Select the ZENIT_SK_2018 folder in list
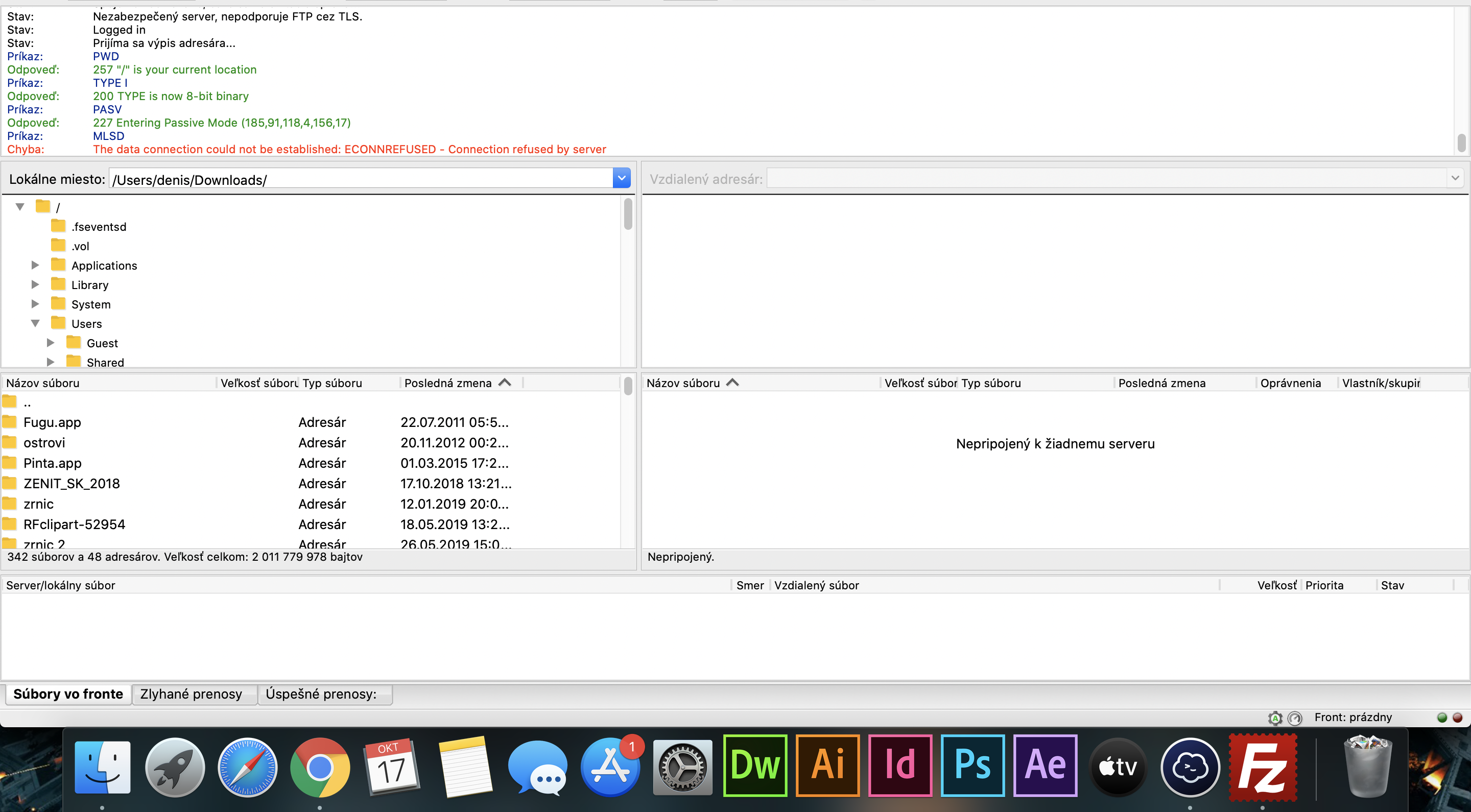The height and width of the screenshot is (812, 1471). pos(72,484)
